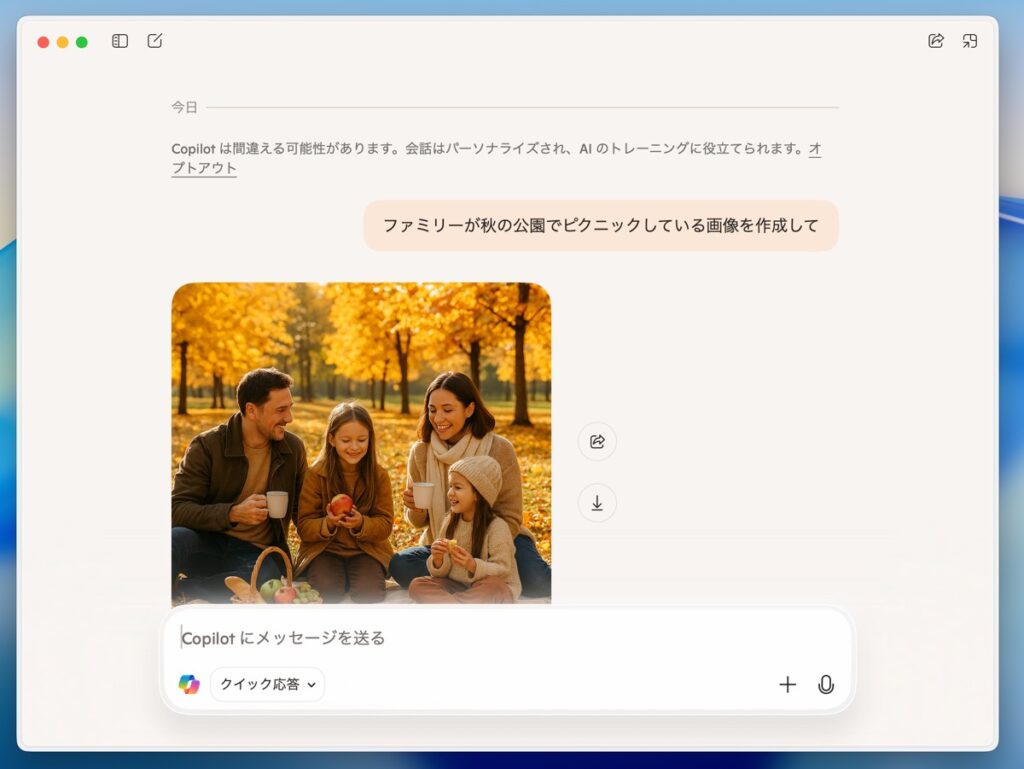Image resolution: width=1024 pixels, height=769 pixels.
Task: Share the conversation from the title bar
Action: click(x=936, y=41)
